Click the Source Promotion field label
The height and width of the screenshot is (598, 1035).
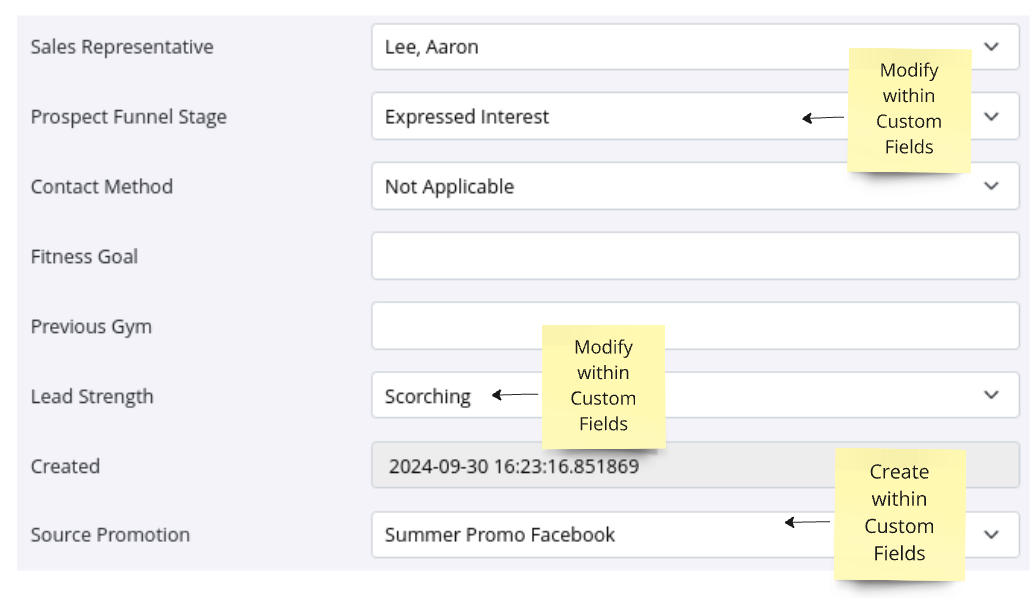pos(110,535)
